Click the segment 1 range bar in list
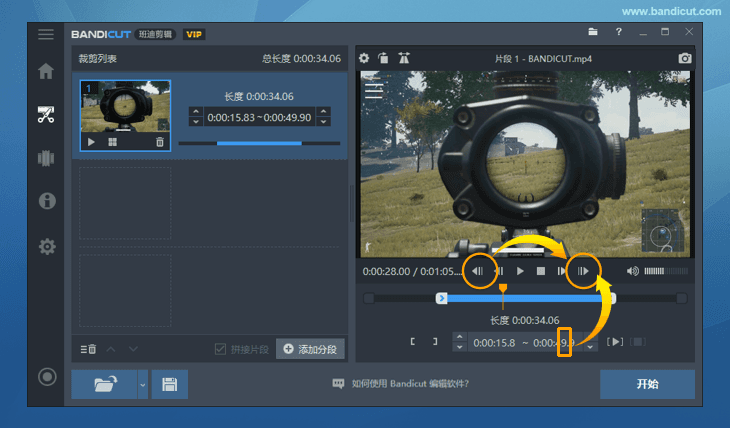This screenshot has height=428, width=730. coord(259,143)
